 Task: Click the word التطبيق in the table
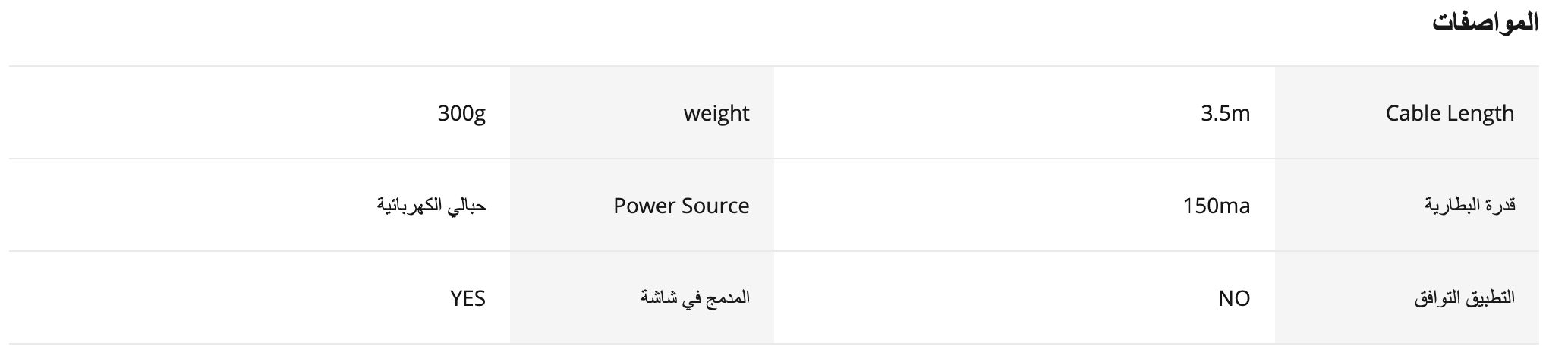click(1490, 298)
